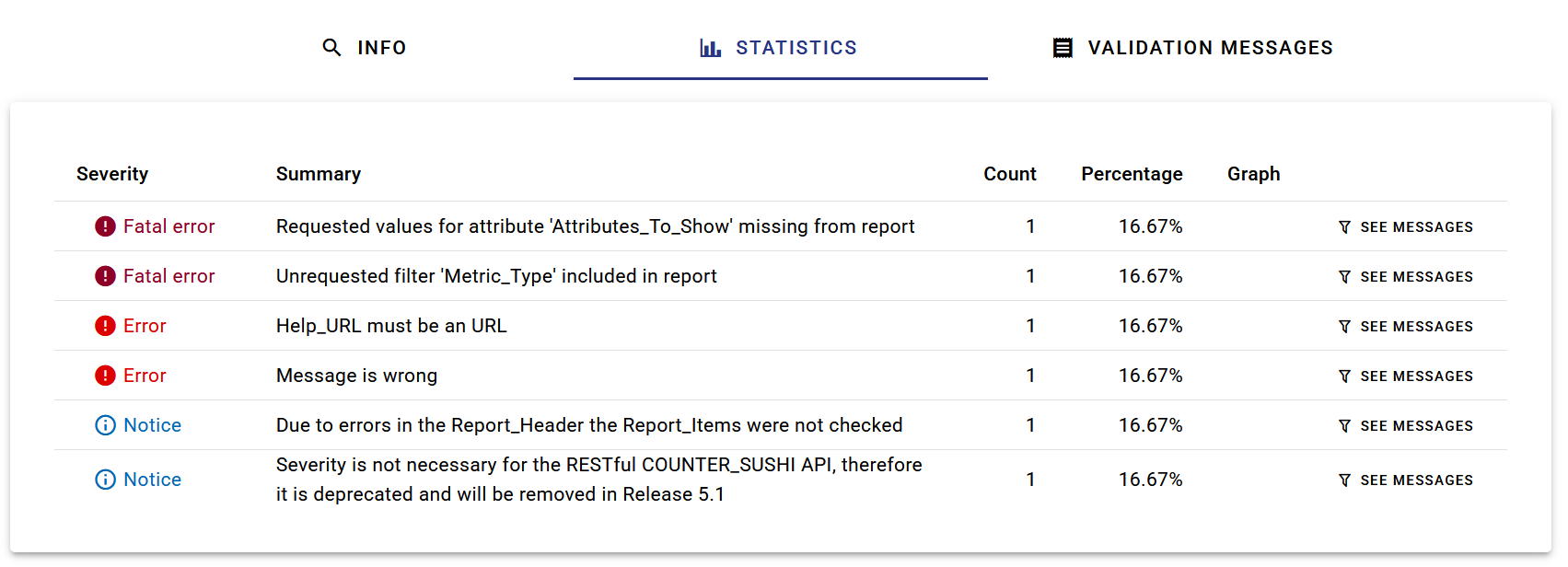The height and width of the screenshot is (567, 1568).
Task: Open the Validation Messages tab
Action: 1193,48
